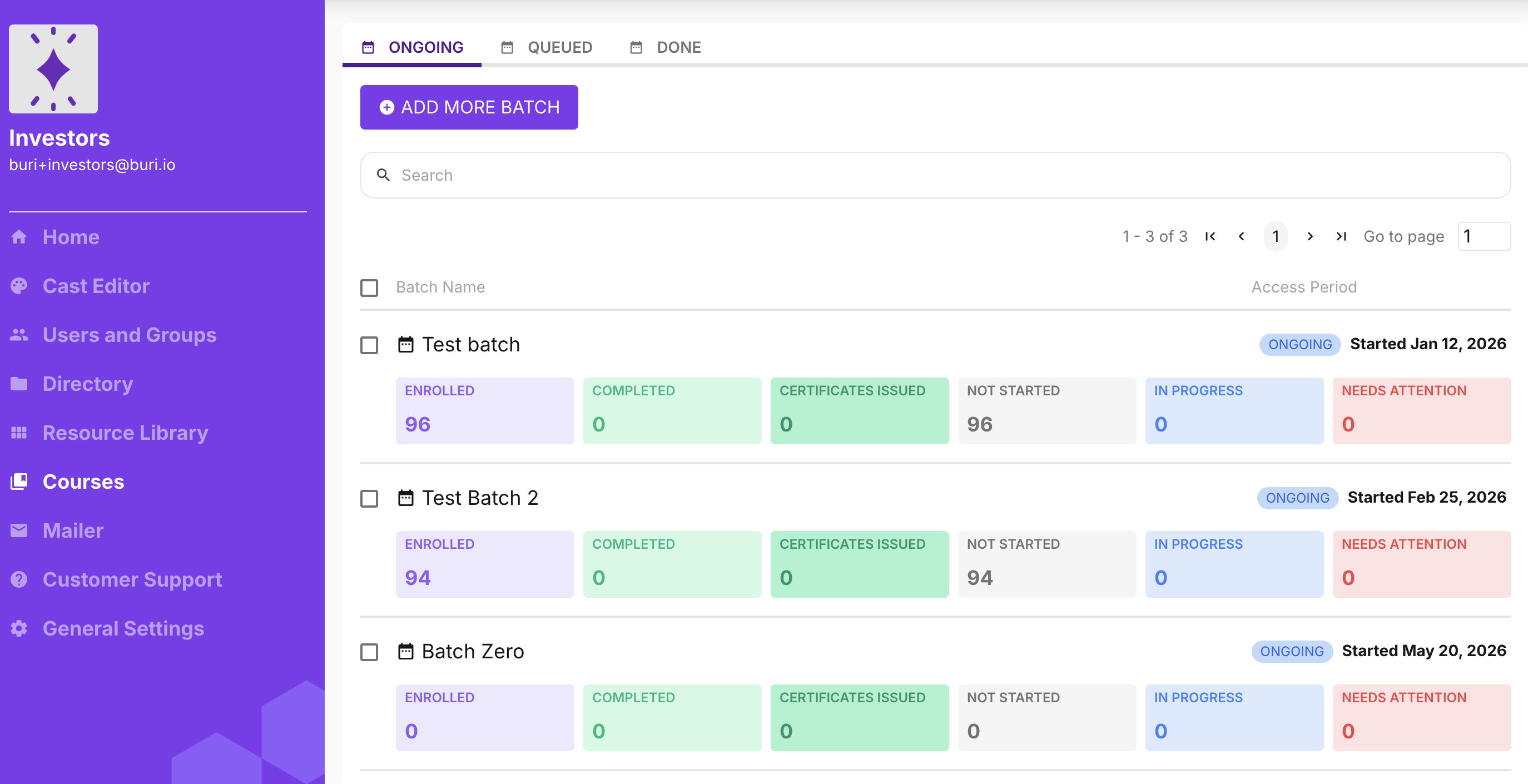This screenshot has height=784, width=1528.
Task: Click Test batch NOT STARTED 96 card
Action: point(1048,411)
